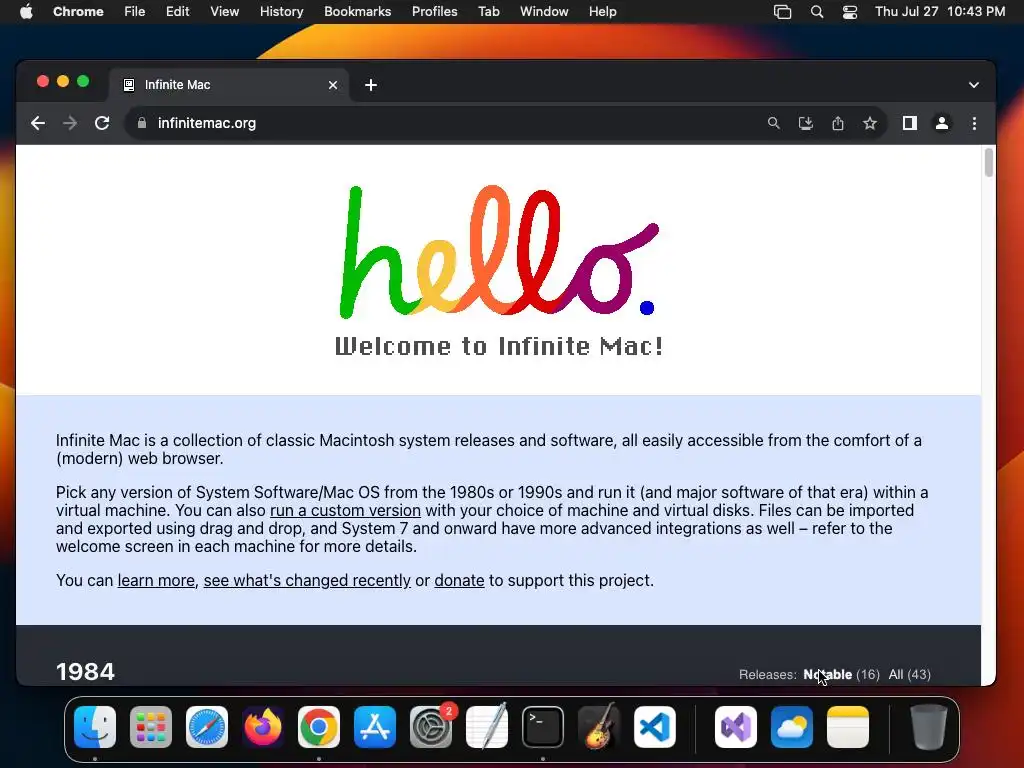The height and width of the screenshot is (768, 1024).
Task: Show All (43) releases
Action: point(909,674)
